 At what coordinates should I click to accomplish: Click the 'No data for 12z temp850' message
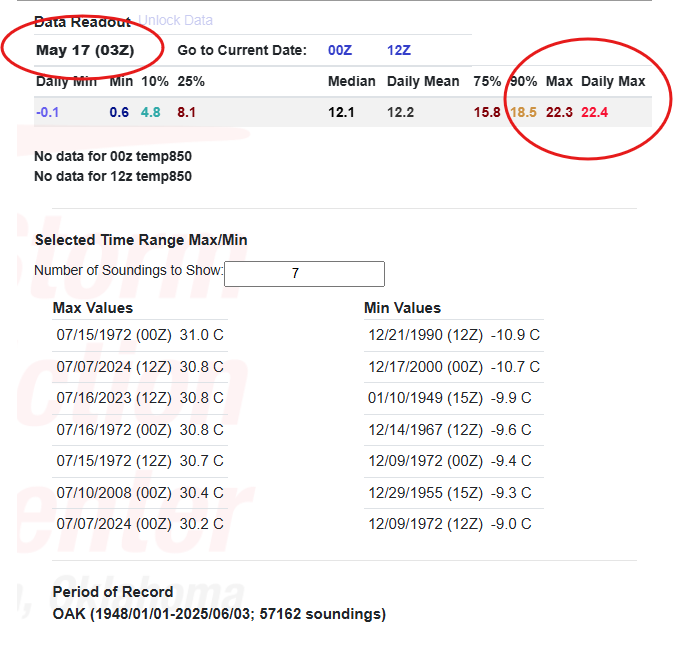[113, 176]
